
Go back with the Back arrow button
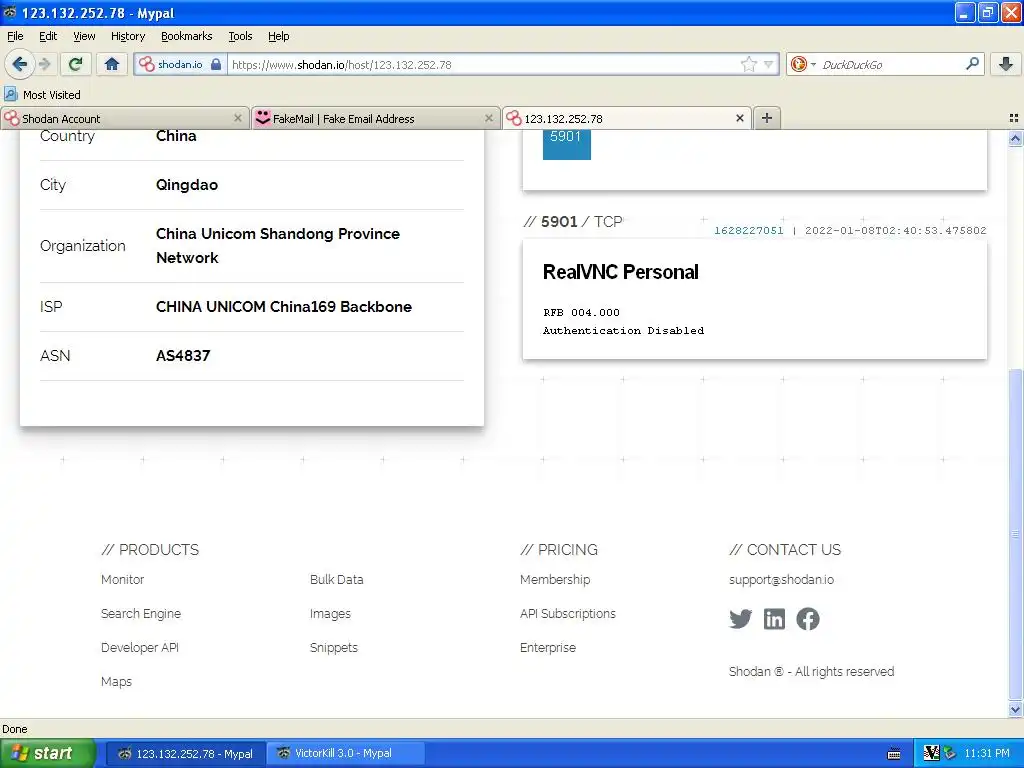20,64
